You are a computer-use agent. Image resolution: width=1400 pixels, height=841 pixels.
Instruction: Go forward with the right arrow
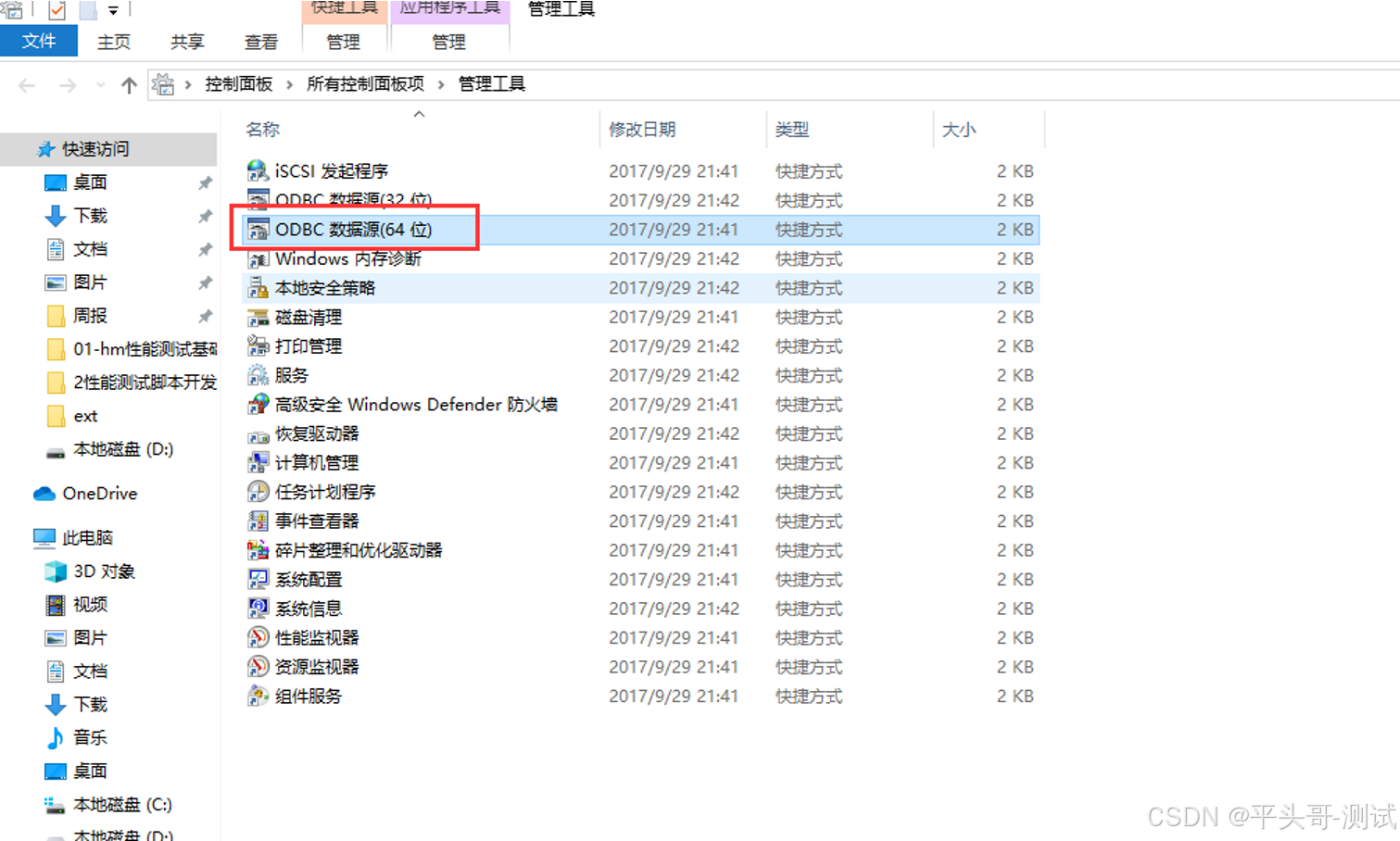coord(68,85)
